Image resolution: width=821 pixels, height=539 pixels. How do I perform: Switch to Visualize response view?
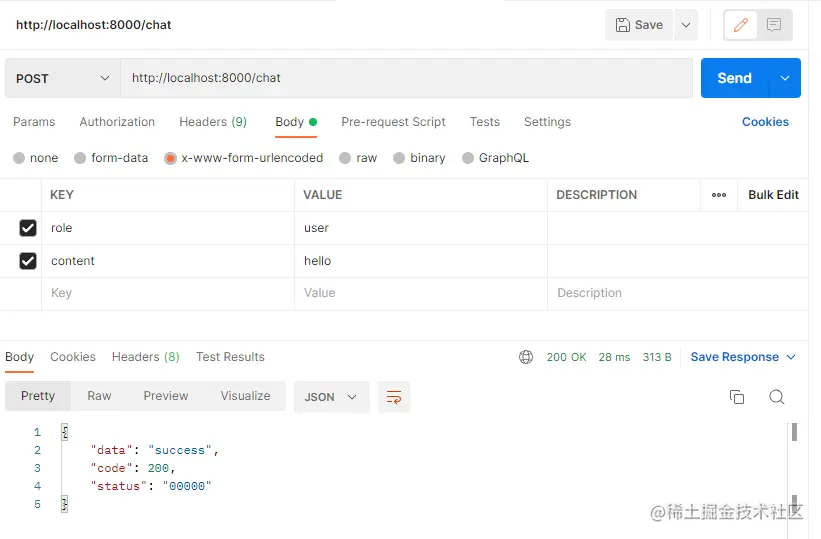(245, 396)
